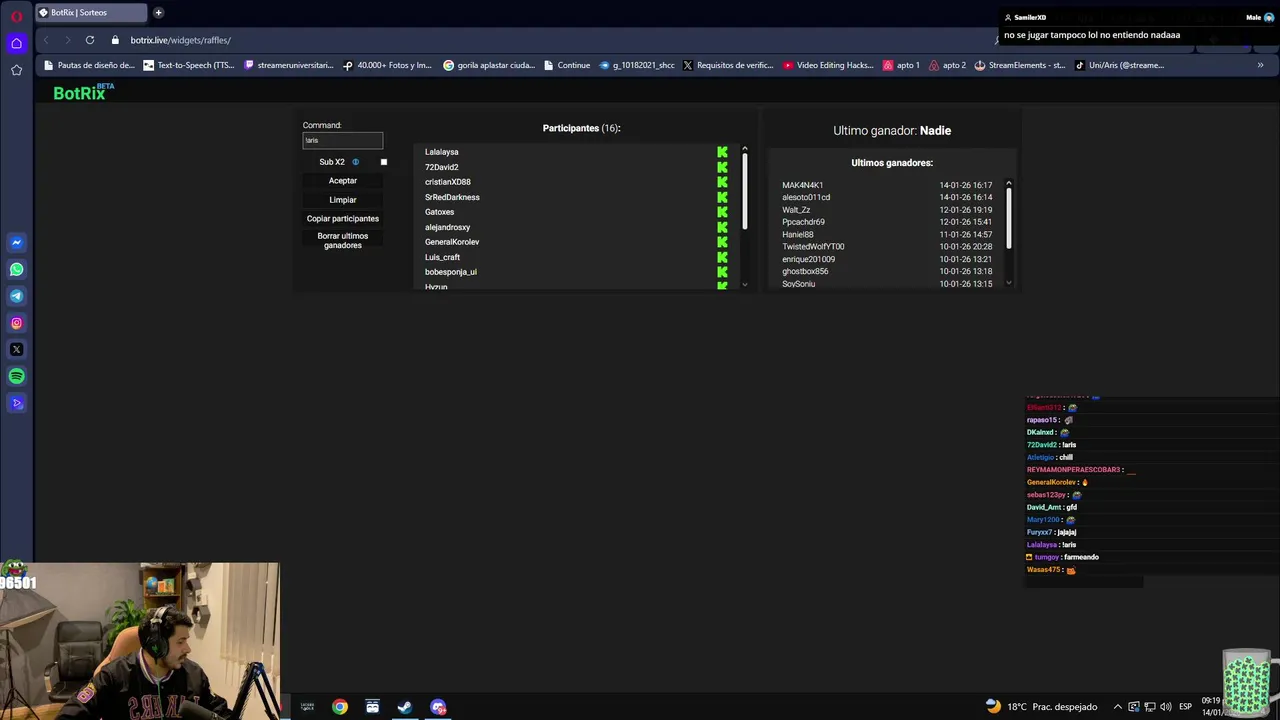
Task: Click past winner MAK4N4K1
Action: pos(802,185)
